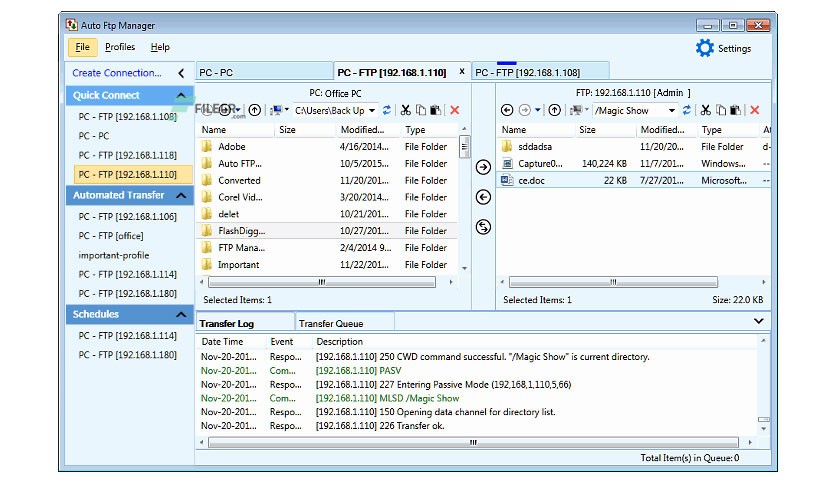Click the FTP panel horizontal scrollbar thumb

pyautogui.click(x=613, y=282)
